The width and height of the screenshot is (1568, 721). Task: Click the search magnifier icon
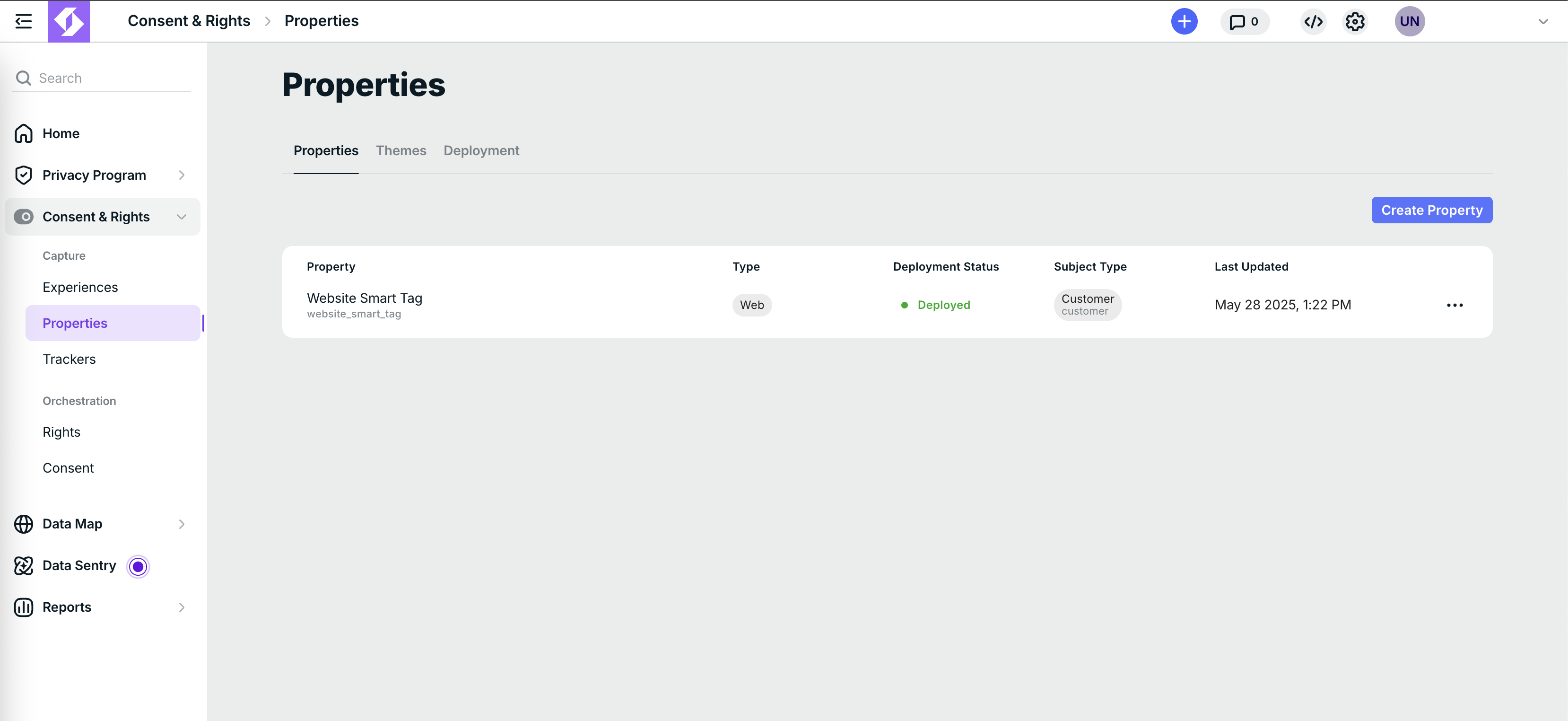click(24, 78)
